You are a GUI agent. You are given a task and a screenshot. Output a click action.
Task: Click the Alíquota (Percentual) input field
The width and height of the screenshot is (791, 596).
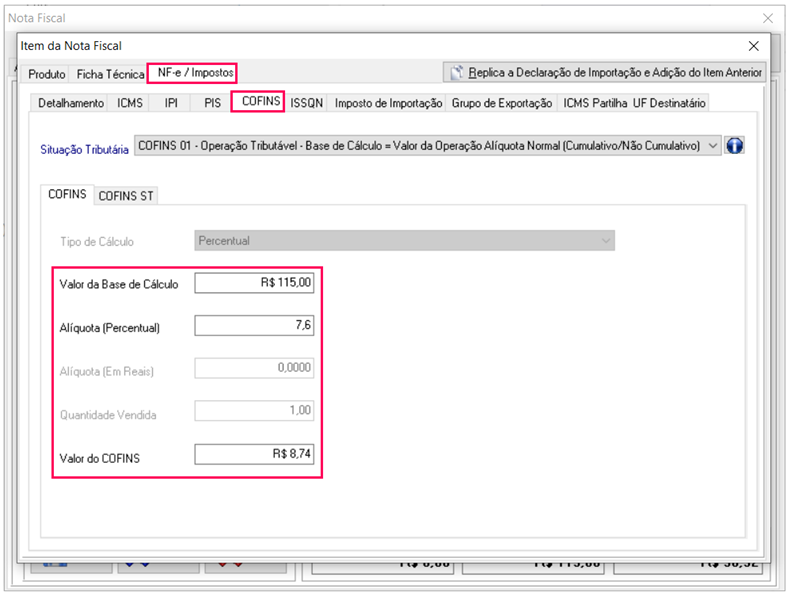pos(254,326)
